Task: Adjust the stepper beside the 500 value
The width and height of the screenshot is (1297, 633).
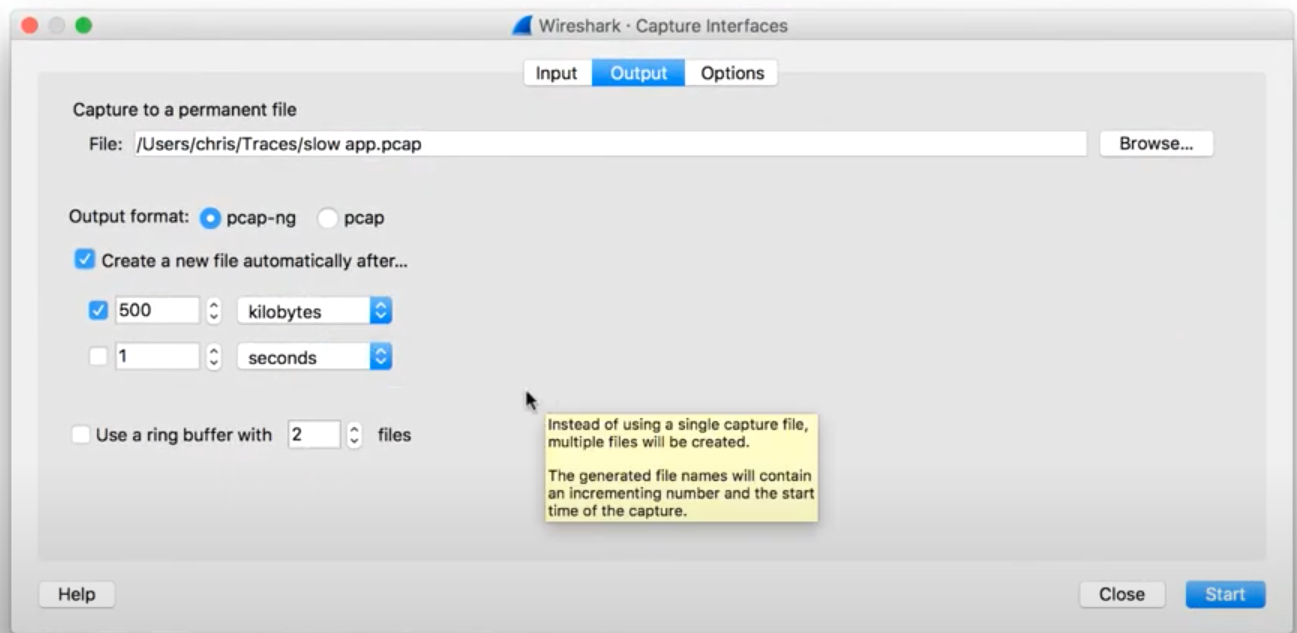Action: click(213, 311)
